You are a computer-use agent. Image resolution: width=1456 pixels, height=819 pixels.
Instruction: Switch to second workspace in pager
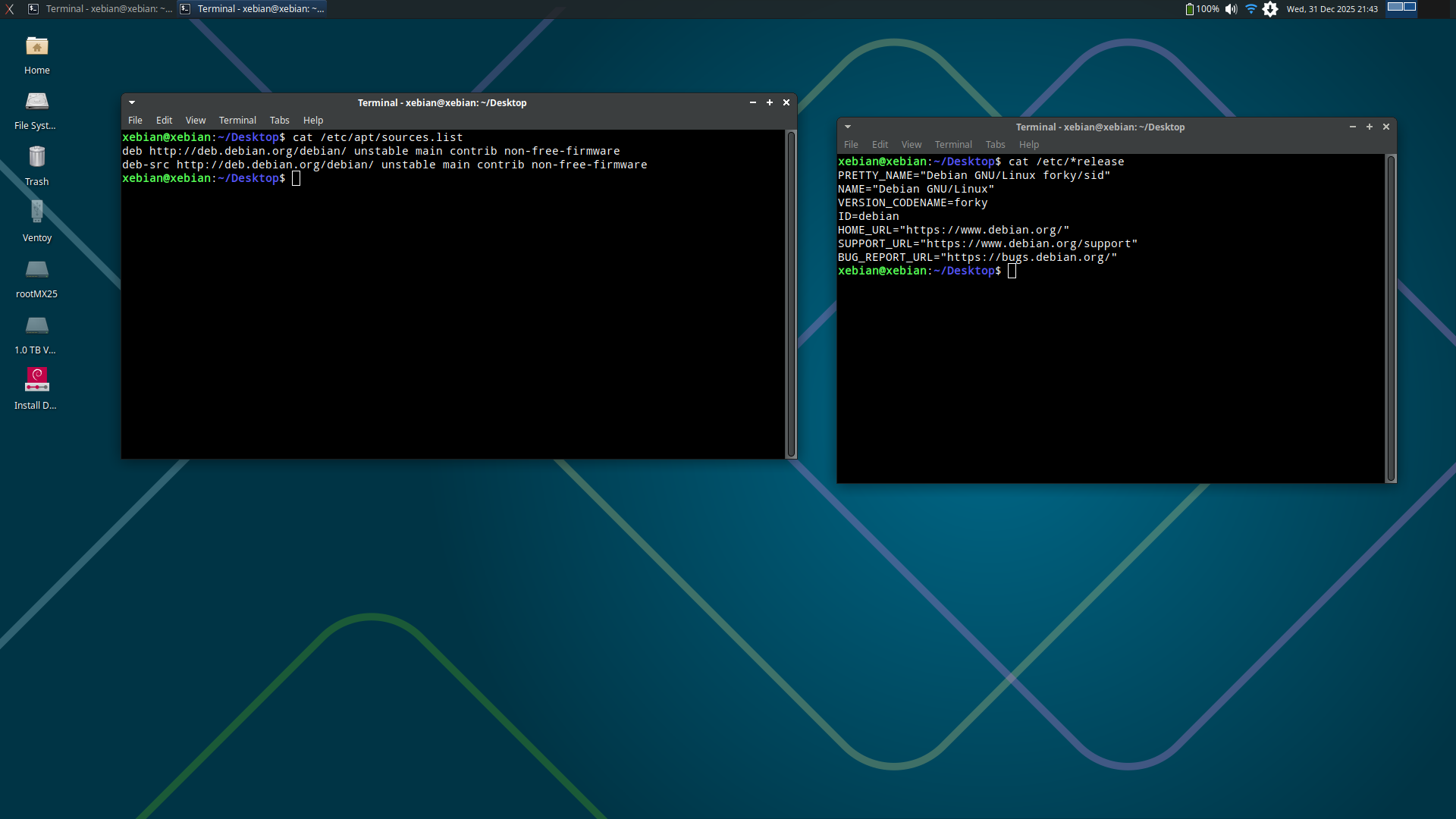1409,7
